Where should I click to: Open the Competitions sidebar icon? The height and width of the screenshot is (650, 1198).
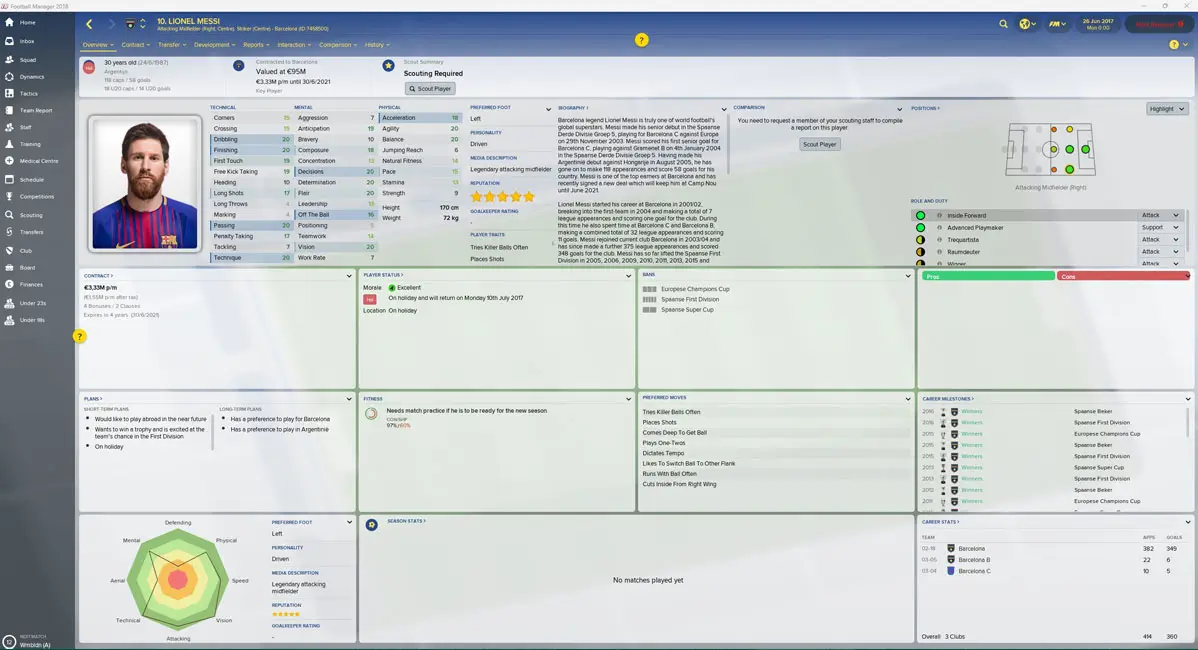click(x=9, y=196)
